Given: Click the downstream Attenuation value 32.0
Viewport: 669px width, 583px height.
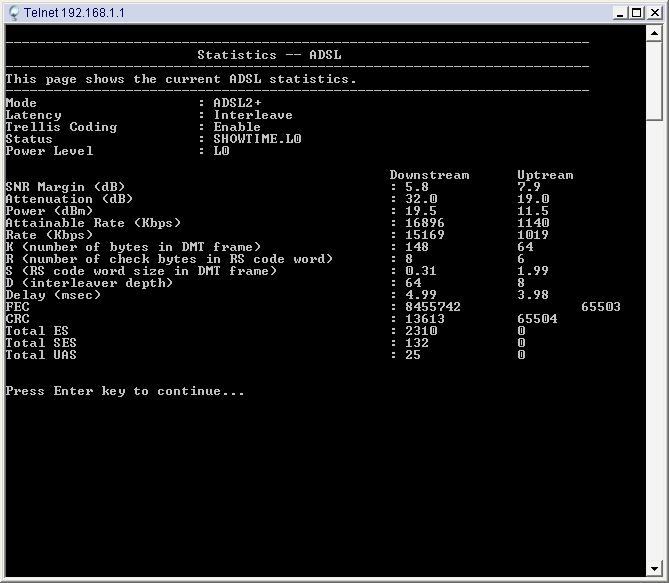Looking at the screenshot, I should [421, 199].
